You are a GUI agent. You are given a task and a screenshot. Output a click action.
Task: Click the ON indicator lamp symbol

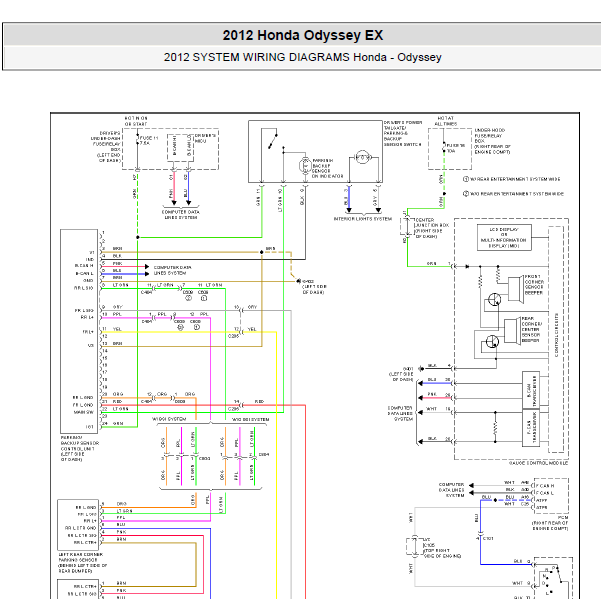click(305, 166)
